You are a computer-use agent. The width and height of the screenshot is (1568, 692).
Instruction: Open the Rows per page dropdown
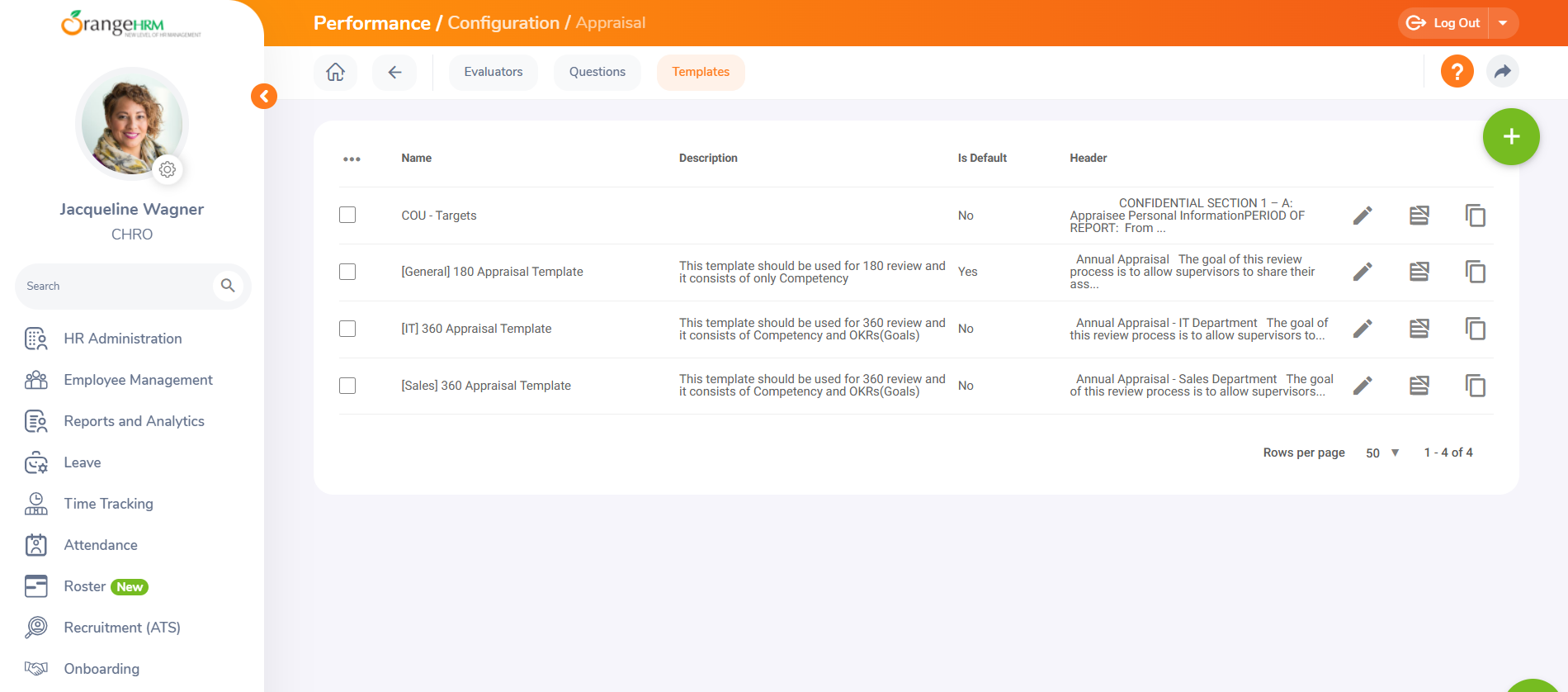tap(1382, 453)
